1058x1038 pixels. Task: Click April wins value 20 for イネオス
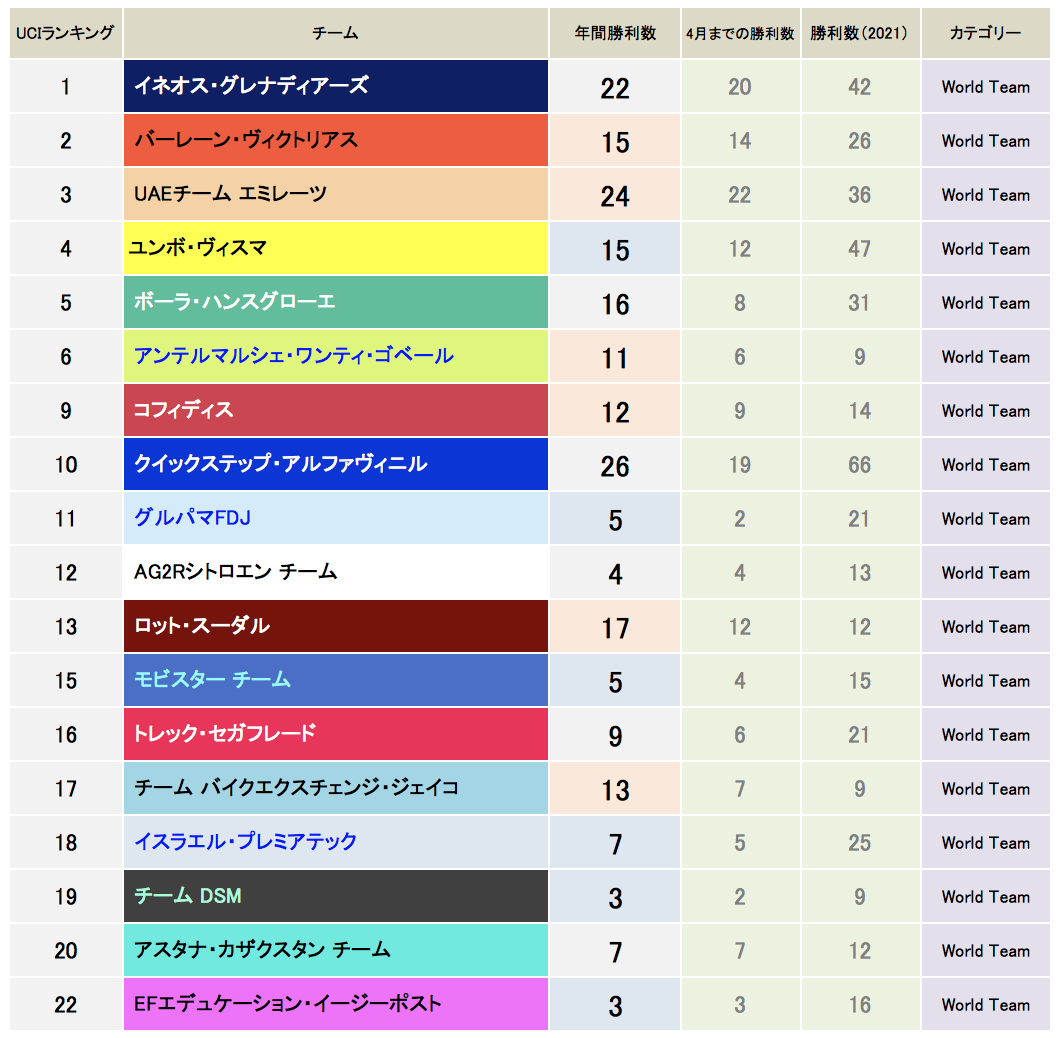tap(740, 87)
